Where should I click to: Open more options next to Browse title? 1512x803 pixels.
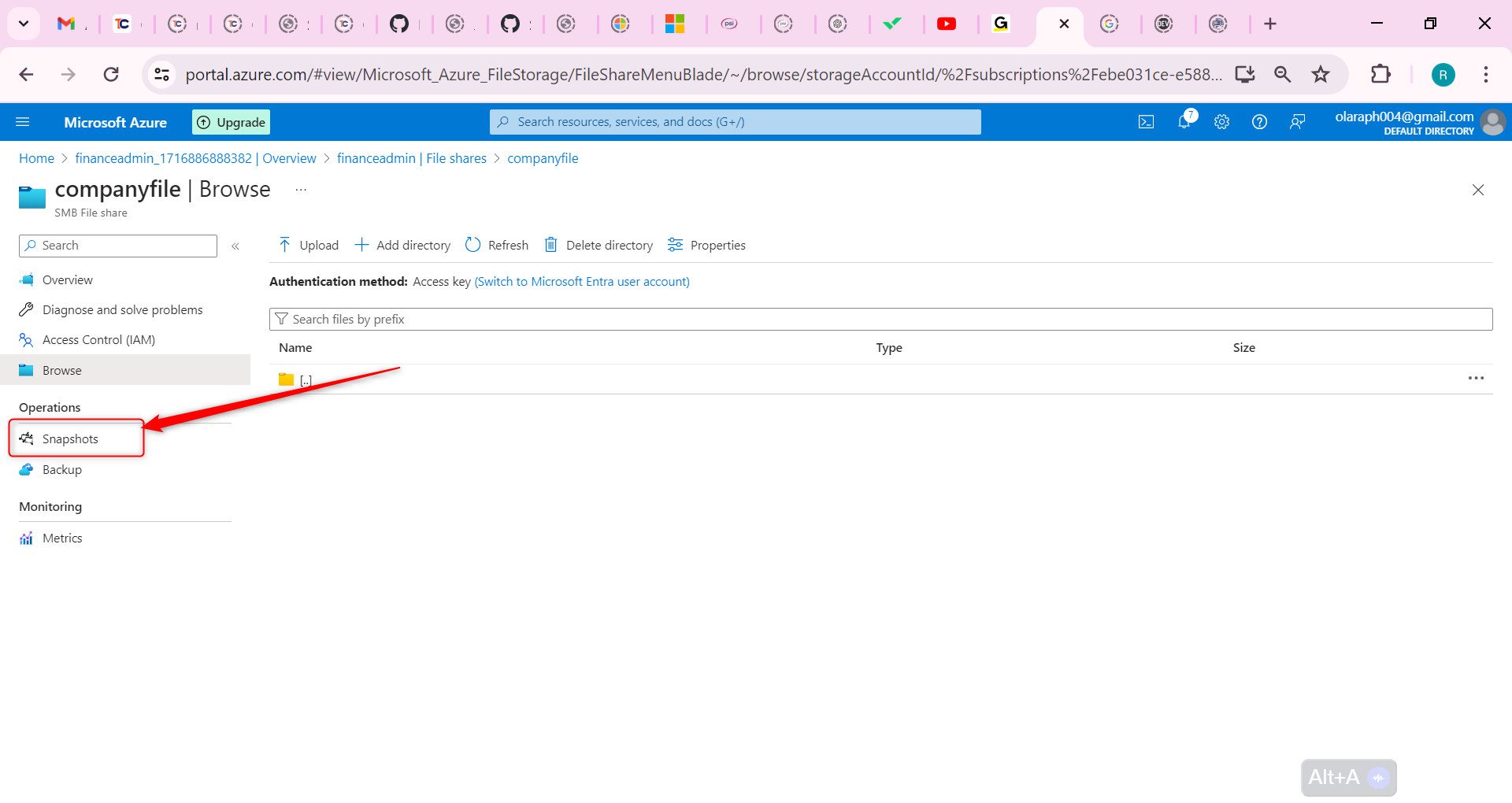[x=301, y=190]
